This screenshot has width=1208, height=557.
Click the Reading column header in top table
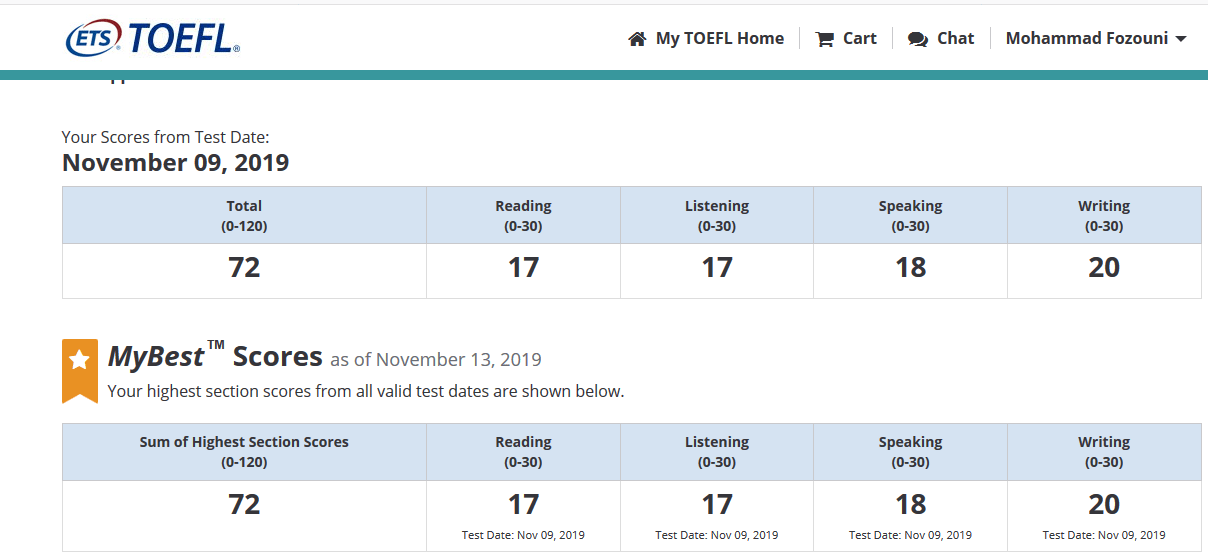(523, 215)
